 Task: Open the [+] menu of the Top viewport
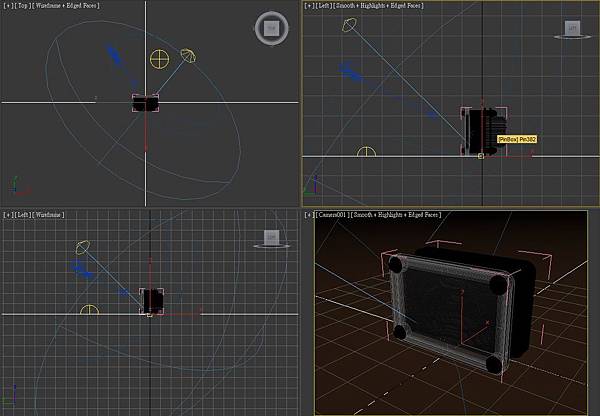[x=7, y=6]
